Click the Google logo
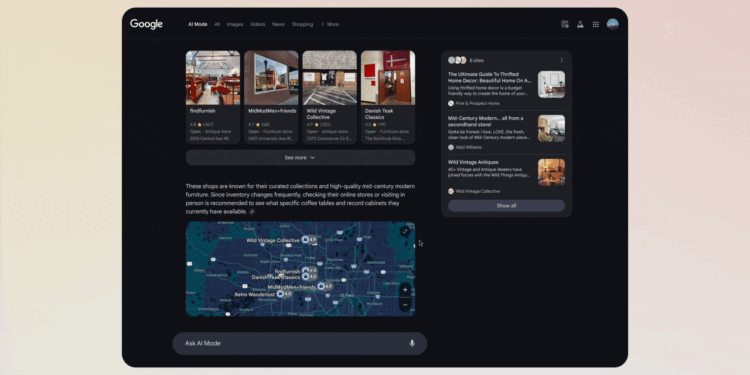The width and height of the screenshot is (750, 375). 146,24
